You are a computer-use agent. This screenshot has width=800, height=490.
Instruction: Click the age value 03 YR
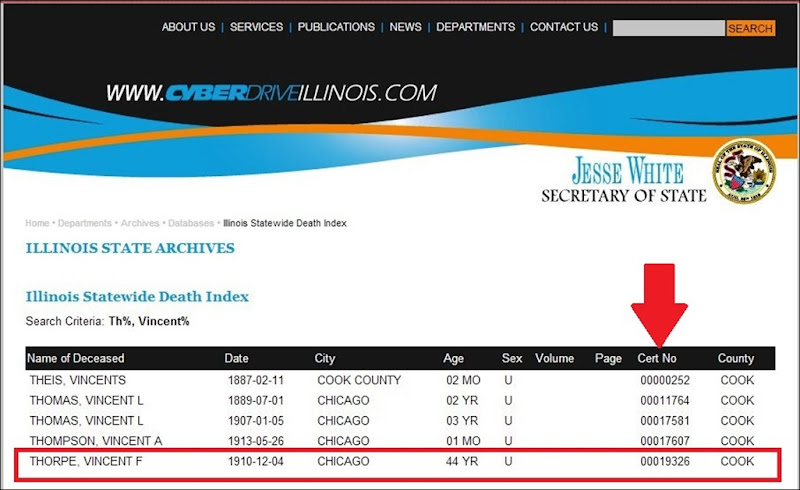[462, 421]
